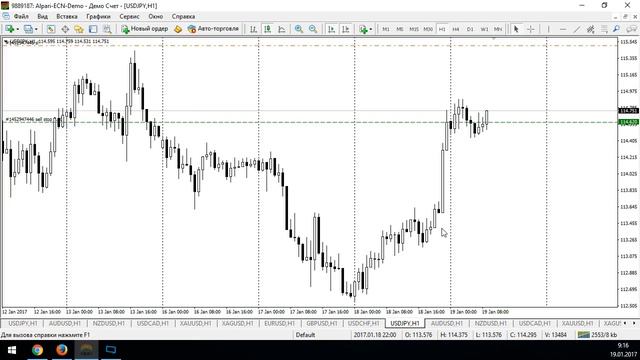Screen dimensions: 640x360
Task: Open the Вид menu
Action: tap(42, 17)
